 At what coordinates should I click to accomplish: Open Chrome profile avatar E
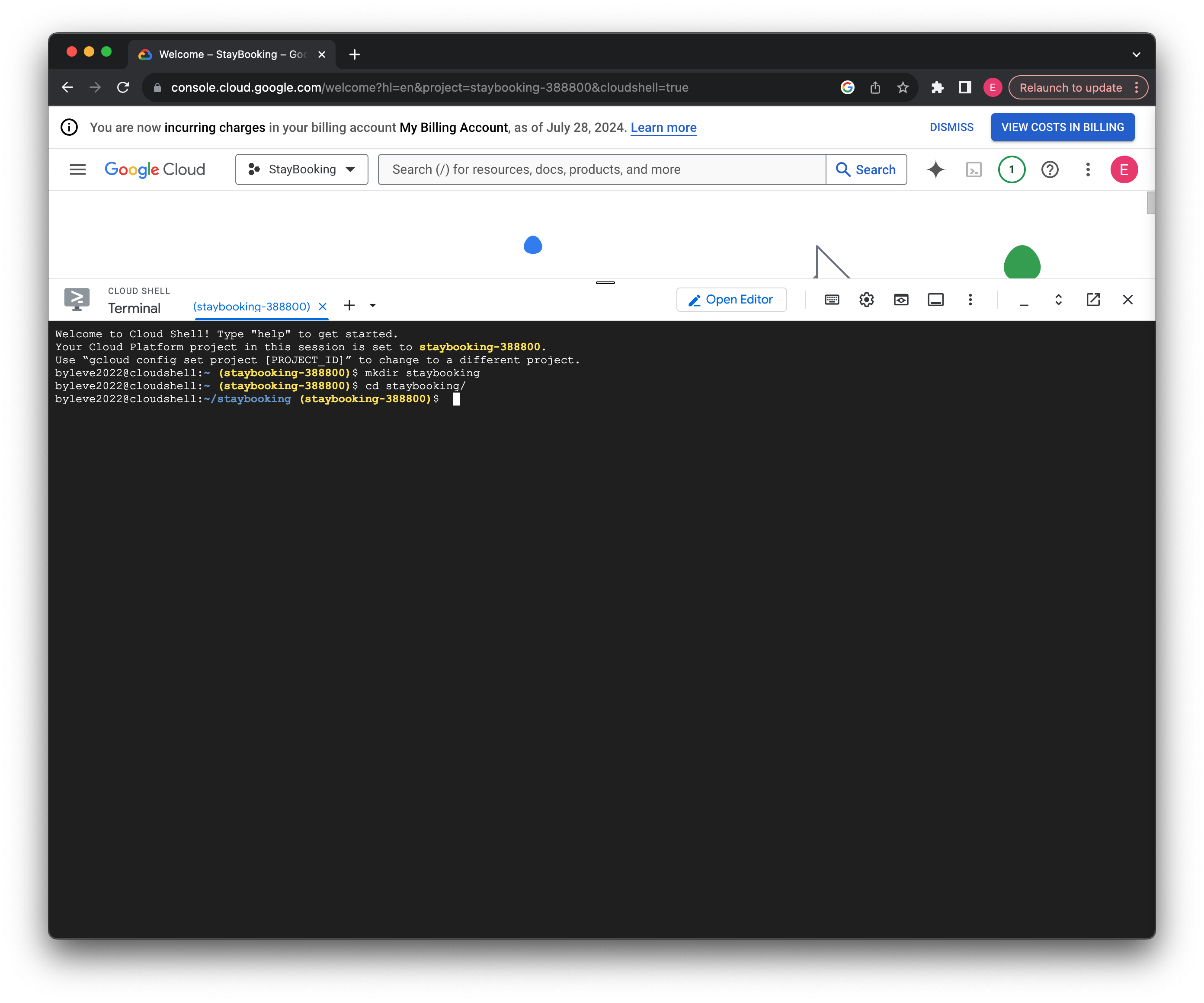[993, 87]
